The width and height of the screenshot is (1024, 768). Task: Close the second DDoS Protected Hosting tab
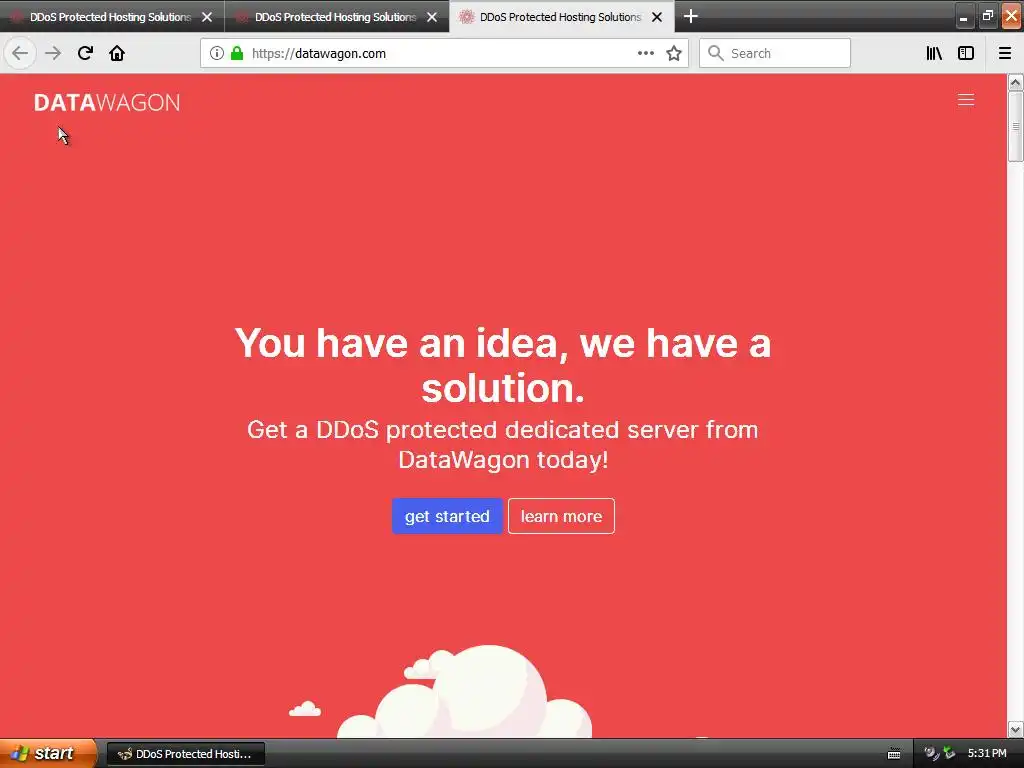pyautogui.click(x=432, y=17)
